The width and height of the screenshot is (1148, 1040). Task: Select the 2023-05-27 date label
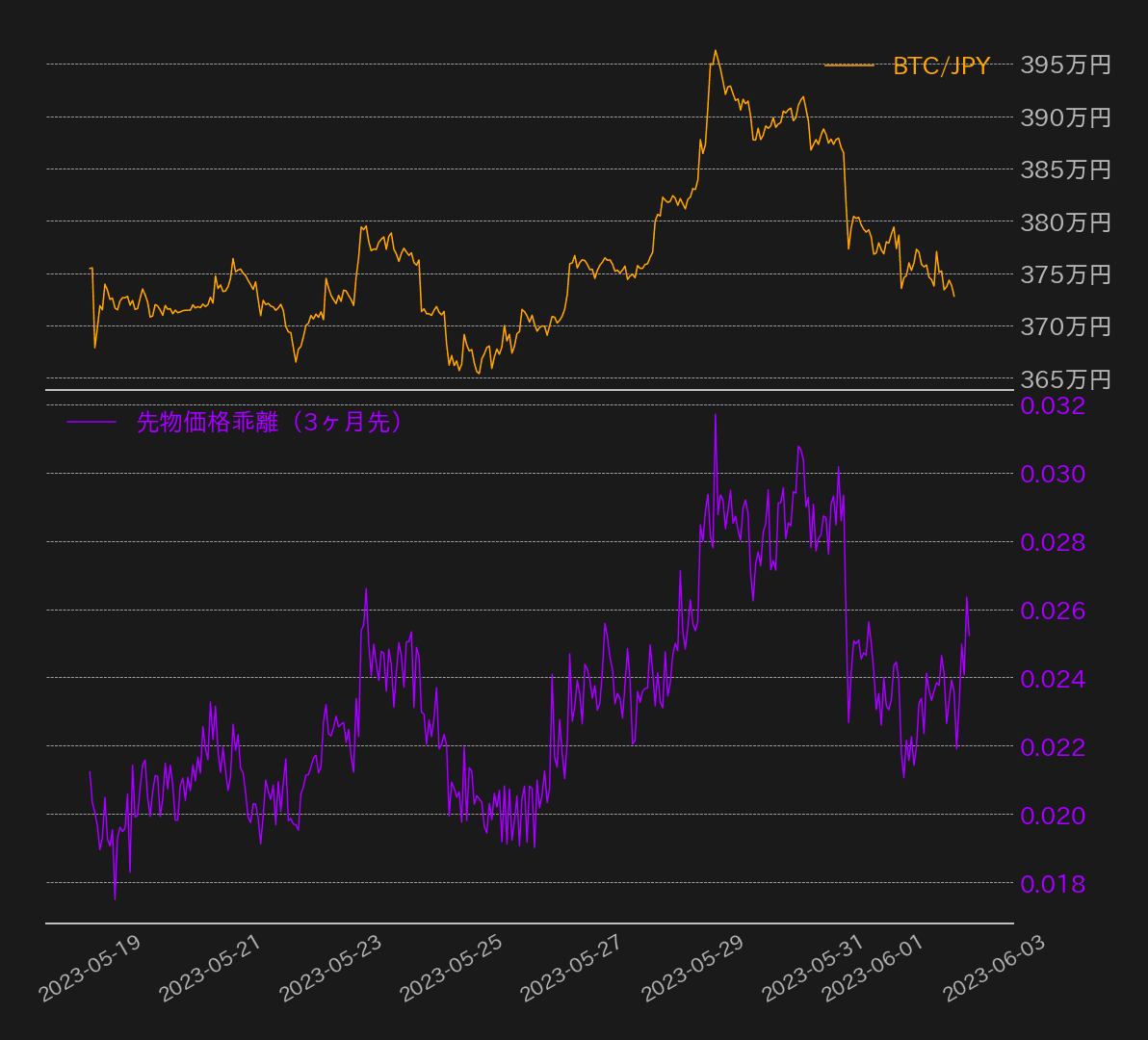[x=571, y=968]
